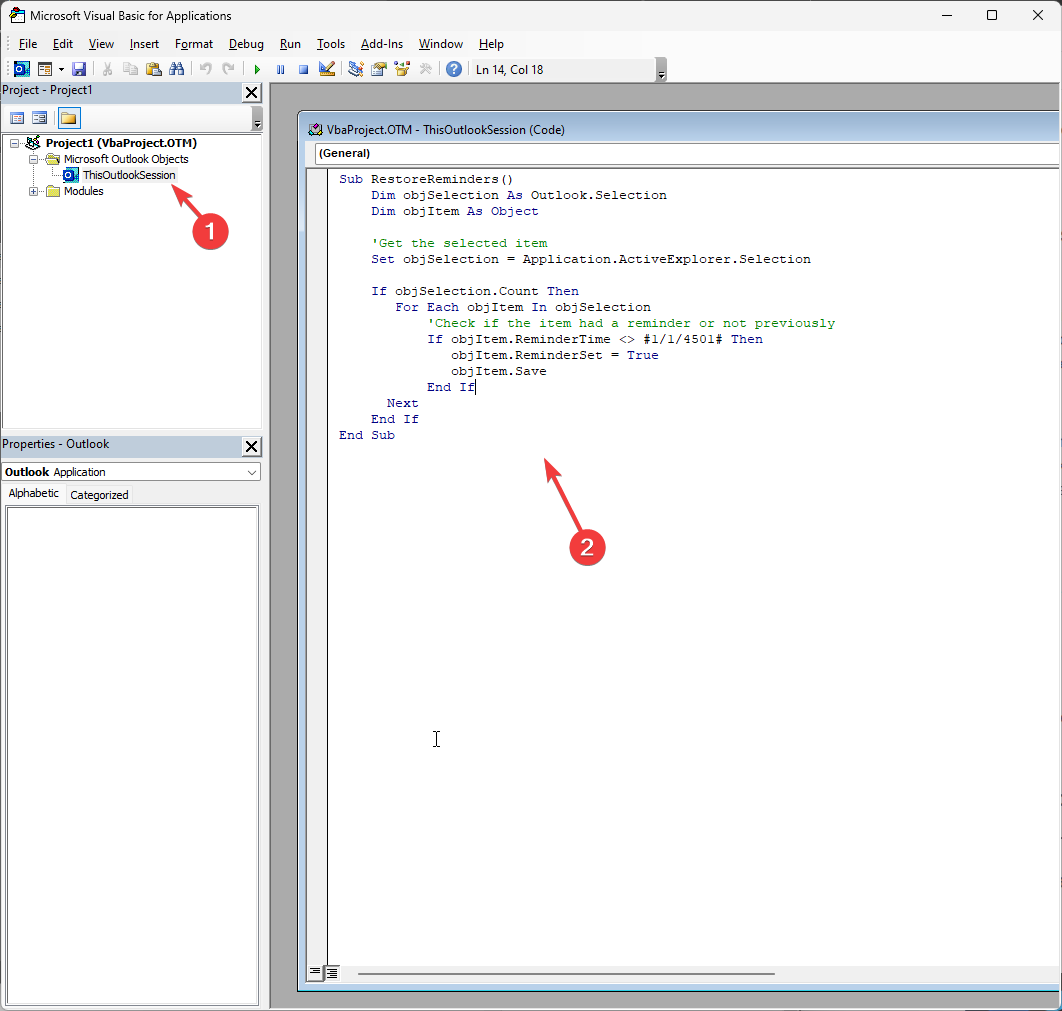Switch to the Categorized properties tab
1062x1011 pixels.
[x=99, y=493]
